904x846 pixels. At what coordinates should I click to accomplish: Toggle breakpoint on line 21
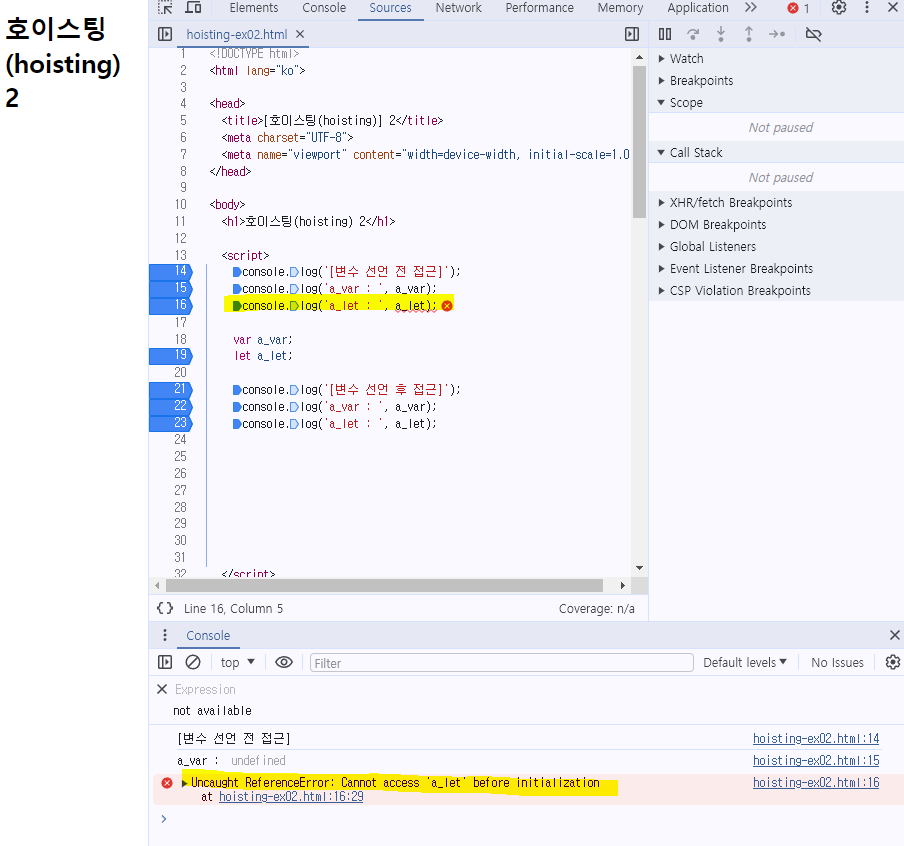[171, 389]
